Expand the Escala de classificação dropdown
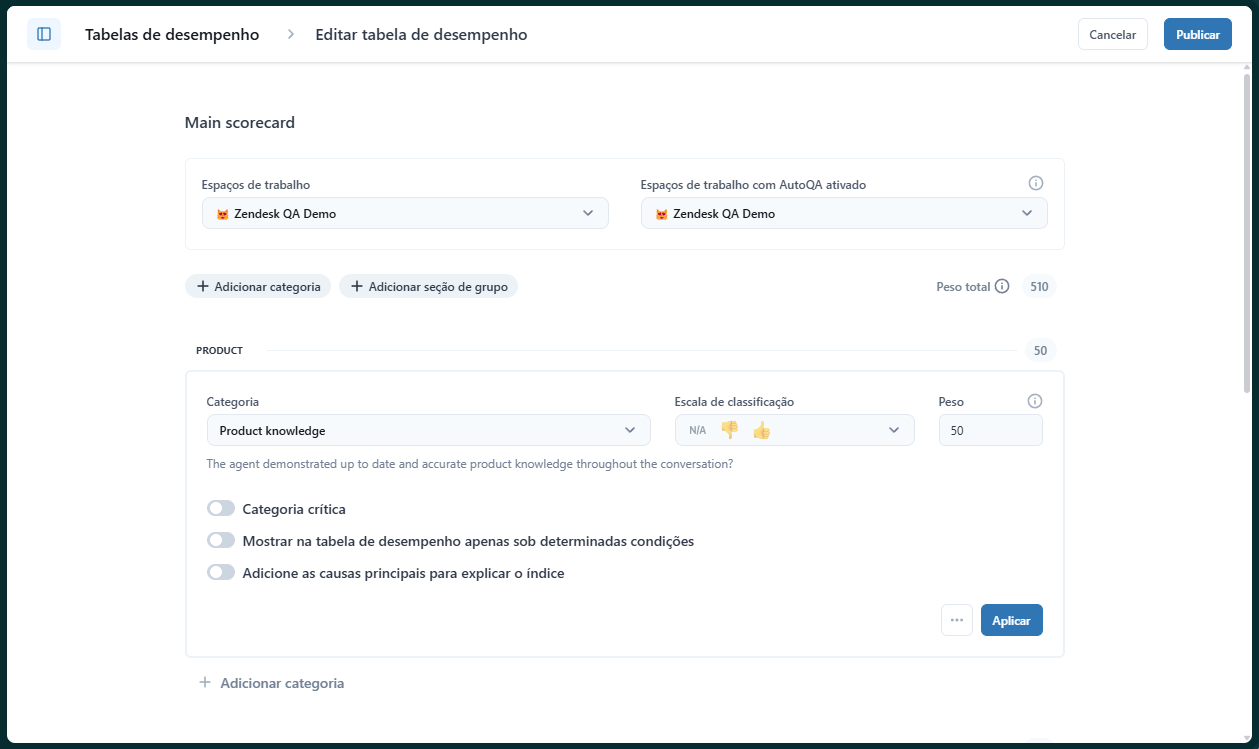This screenshot has width=1259, height=749. [794, 430]
